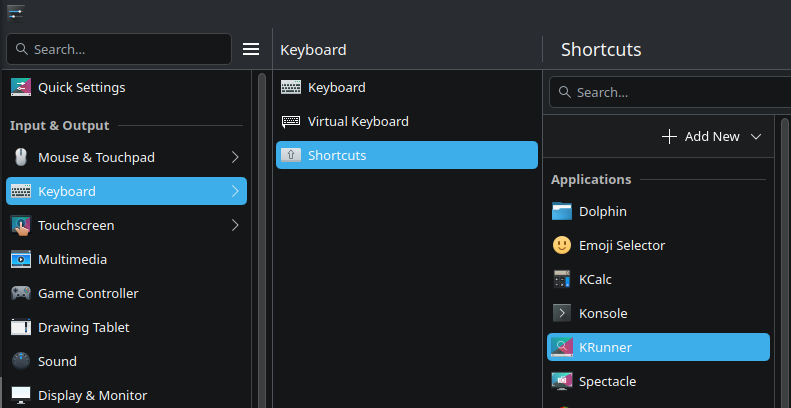This screenshot has width=791, height=408.
Task: Select Multimedia in the sidebar
Action: tap(126, 259)
